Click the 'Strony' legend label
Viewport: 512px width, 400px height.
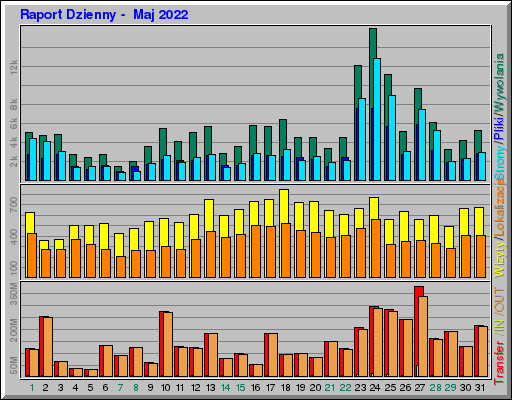(499, 163)
